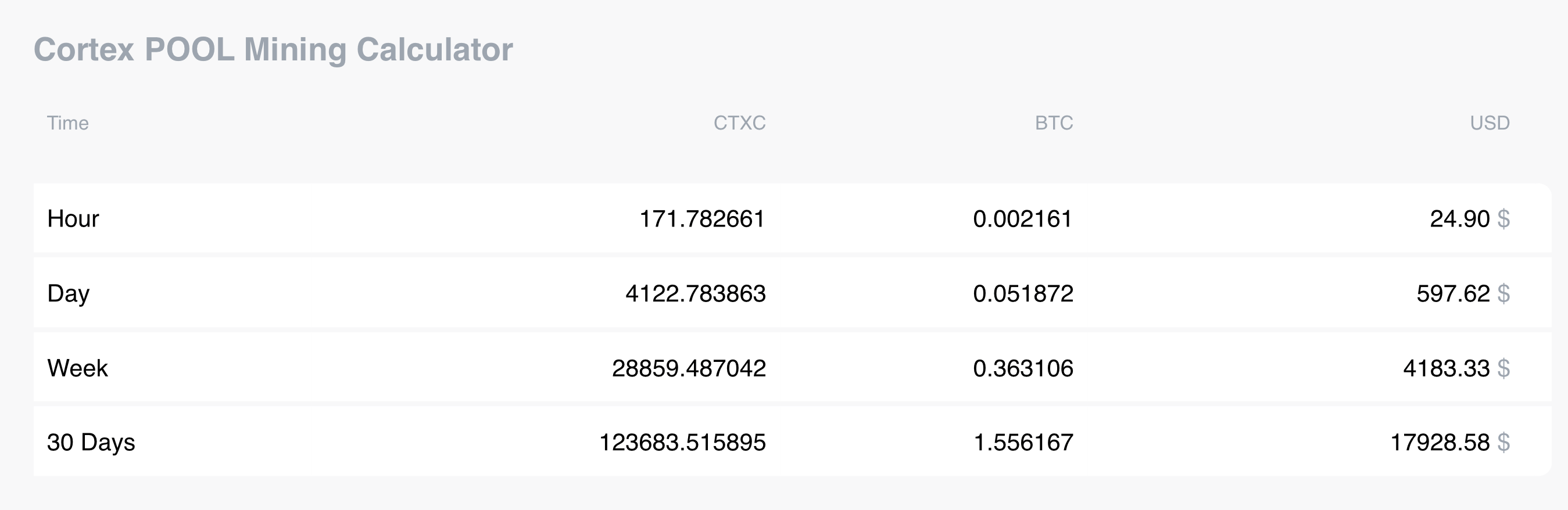Image resolution: width=1568 pixels, height=510 pixels.
Task: Click 30-day USD amount 17928.58
Action: (1440, 443)
